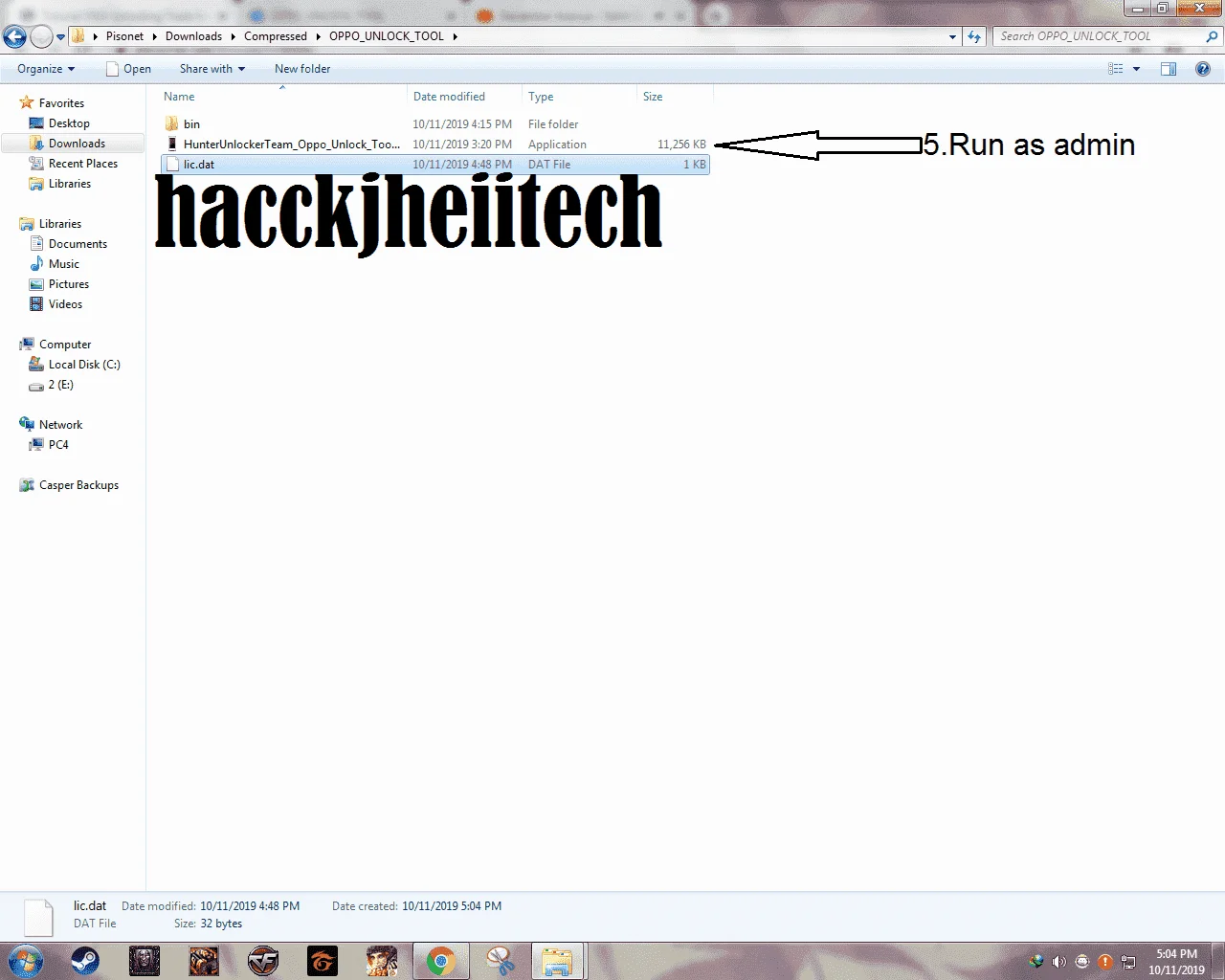Create a New folder
The height and width of the screenshot is (980, 1225).
[x=302, y=69]
